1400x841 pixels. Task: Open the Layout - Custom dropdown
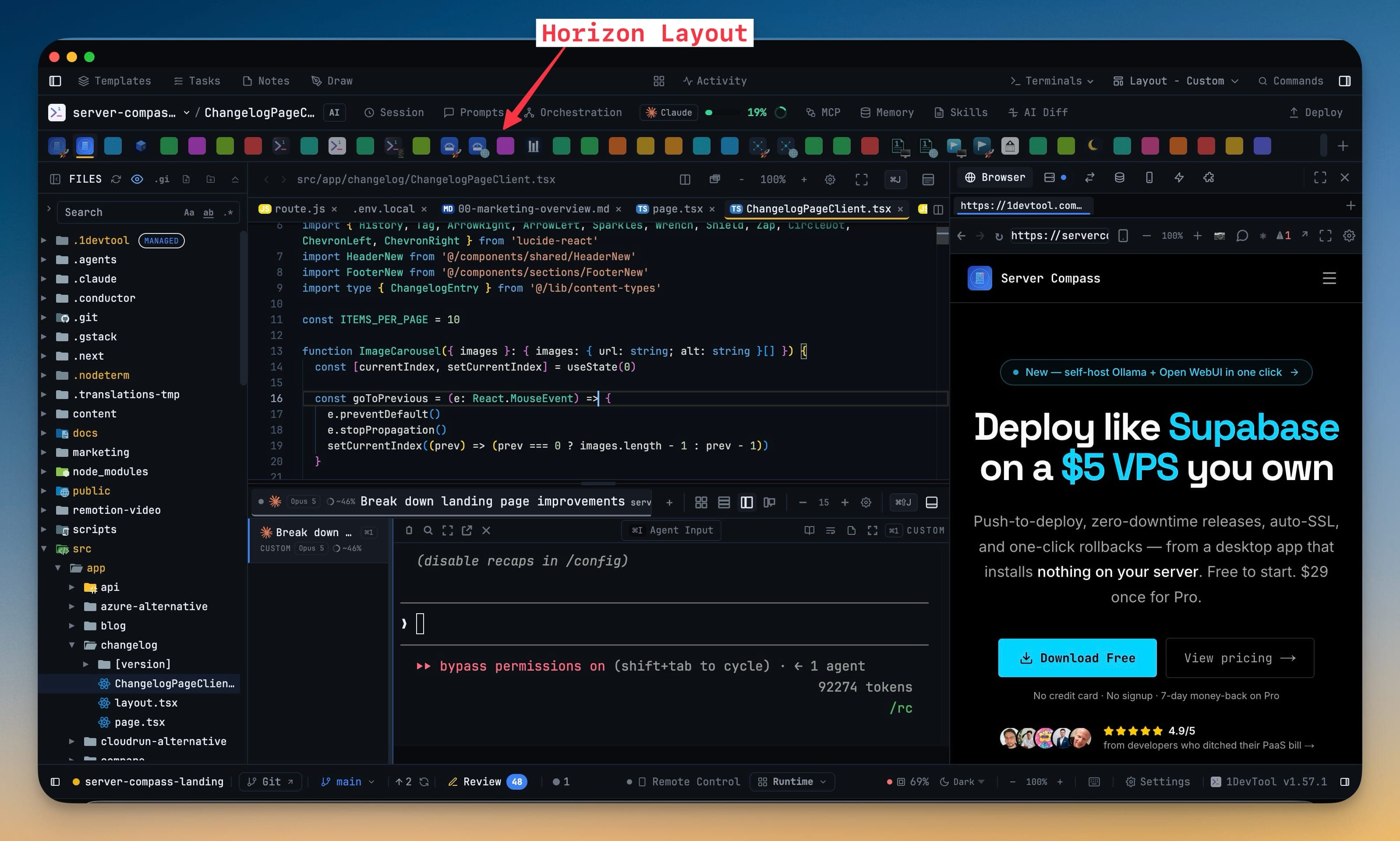pyautogui.click(x=1176, y=81)
